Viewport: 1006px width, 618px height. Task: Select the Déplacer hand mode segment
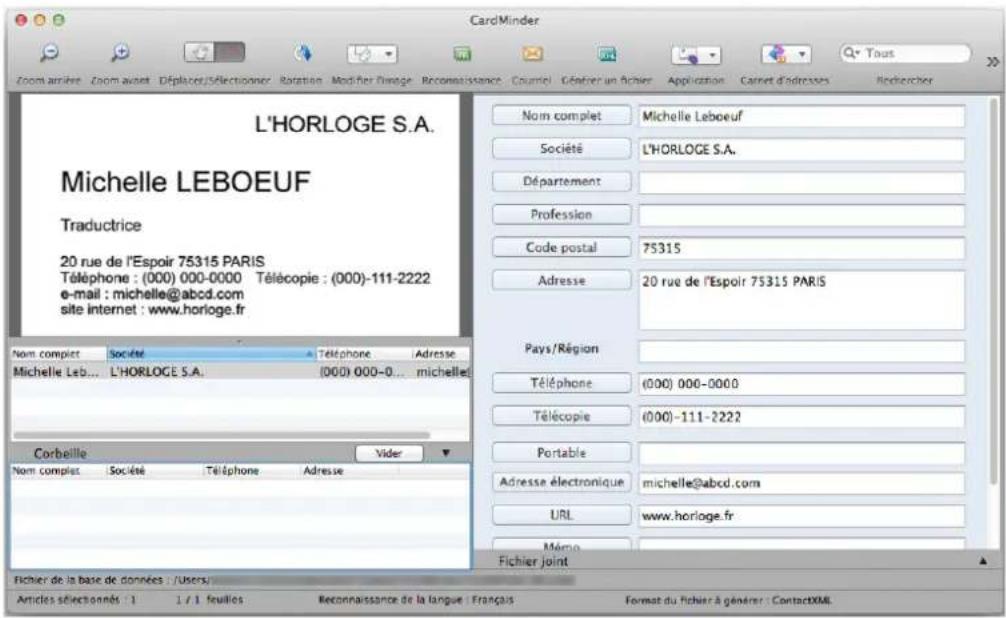tap(200, 53)
